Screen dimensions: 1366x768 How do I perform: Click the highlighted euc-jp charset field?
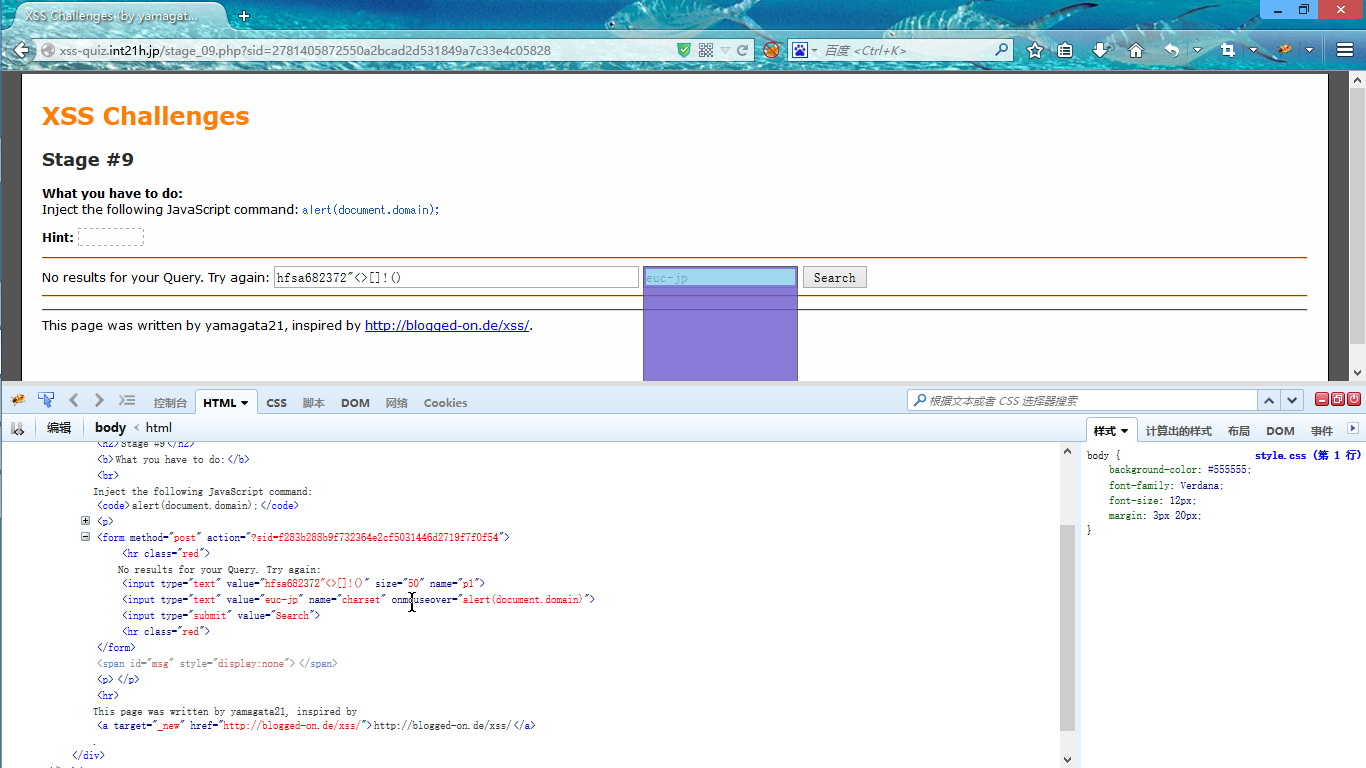pos(720,277)
